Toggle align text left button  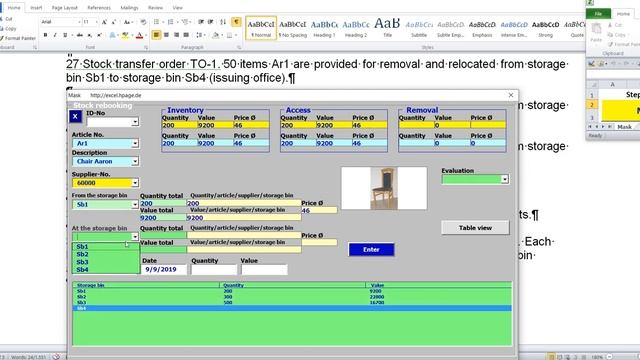point(156,35)
